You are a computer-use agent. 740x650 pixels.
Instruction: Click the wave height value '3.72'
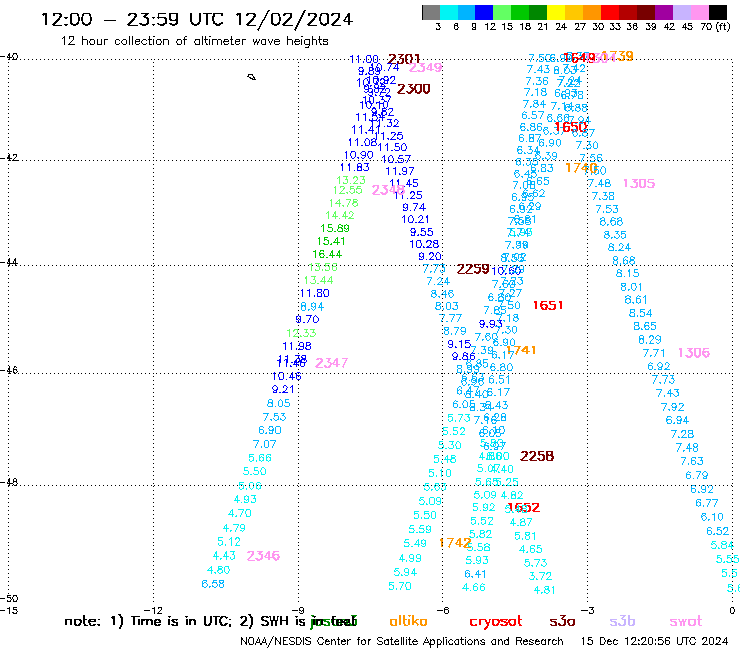pyautogui.click(x=540, y=576)
